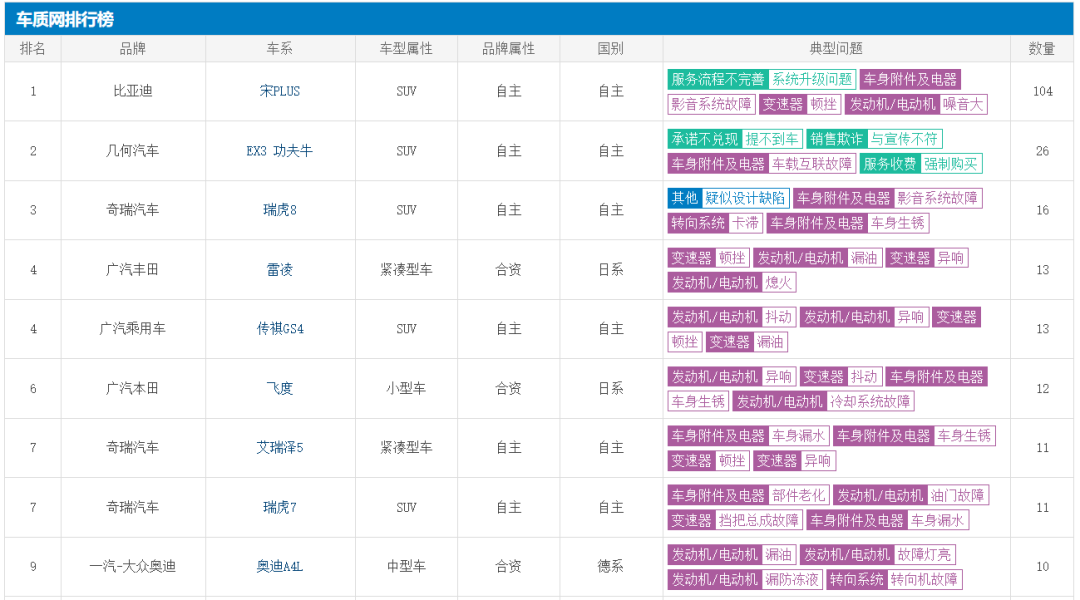Select the 转向系统 卡滞 tag
Image resolution: width=1080 pixels, height=600 pixels.
tap(715, 223)
